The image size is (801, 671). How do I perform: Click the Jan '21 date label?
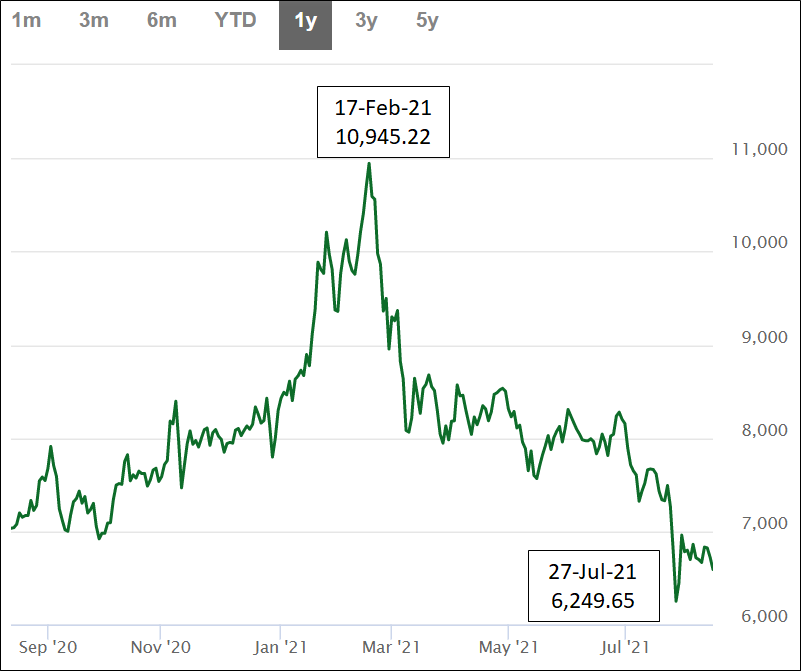[x=281, y=646]
